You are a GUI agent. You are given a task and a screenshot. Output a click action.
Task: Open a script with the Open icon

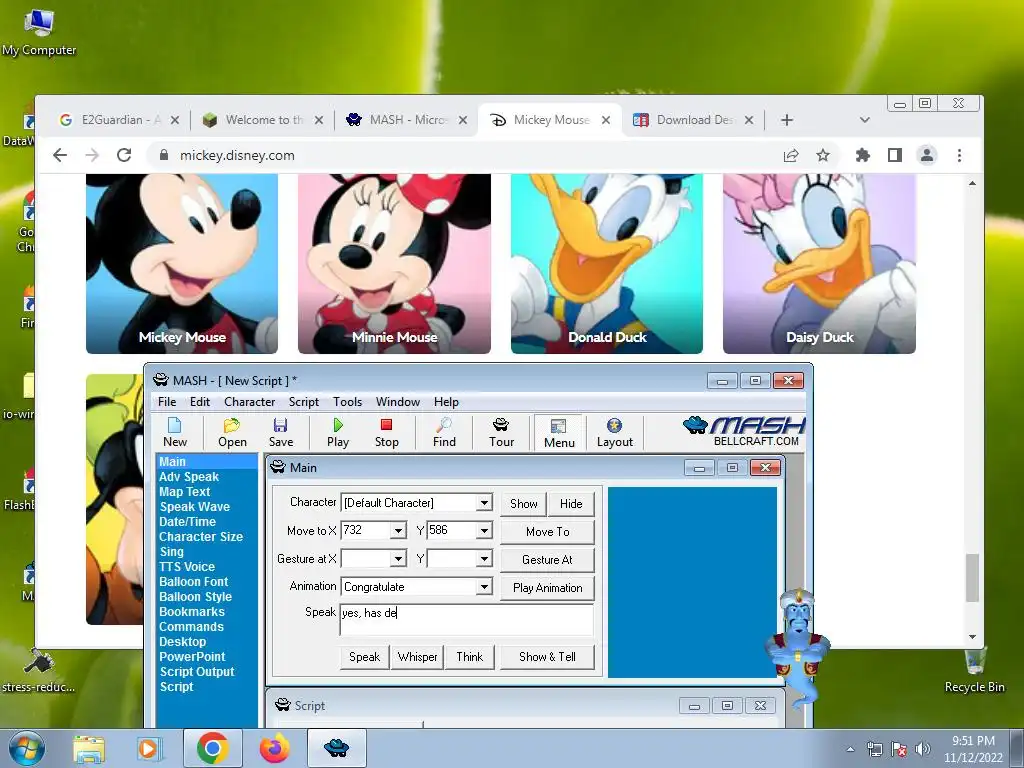click(x=232, y=432)
